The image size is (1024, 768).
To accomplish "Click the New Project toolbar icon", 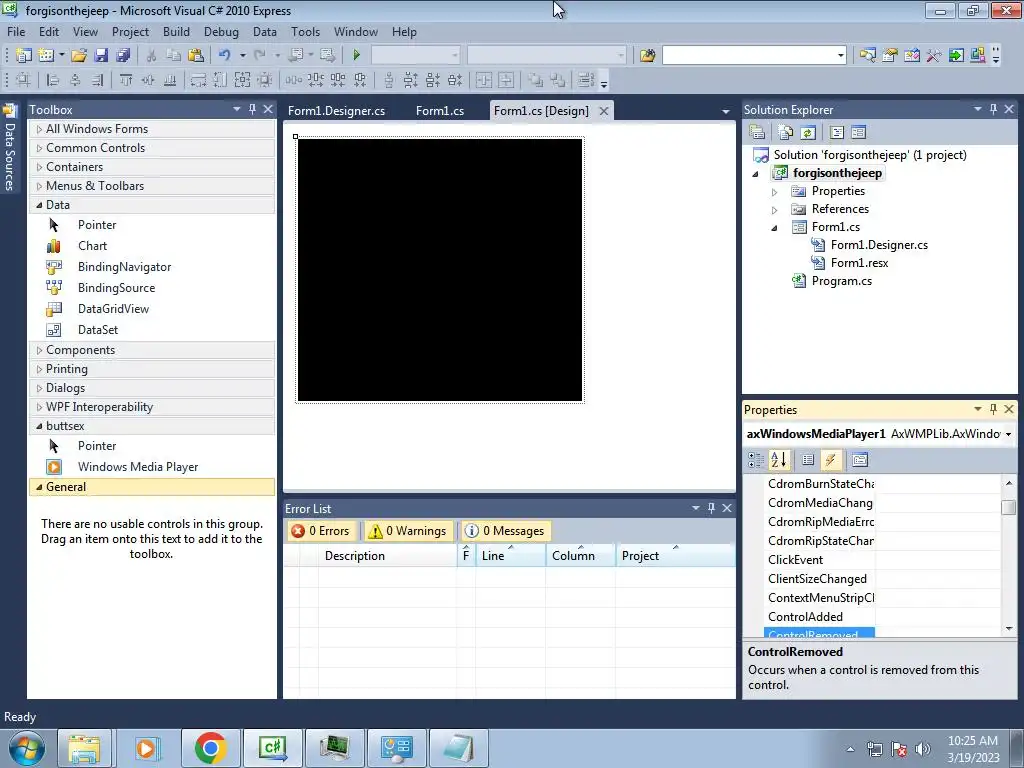I will coord(24,55).
